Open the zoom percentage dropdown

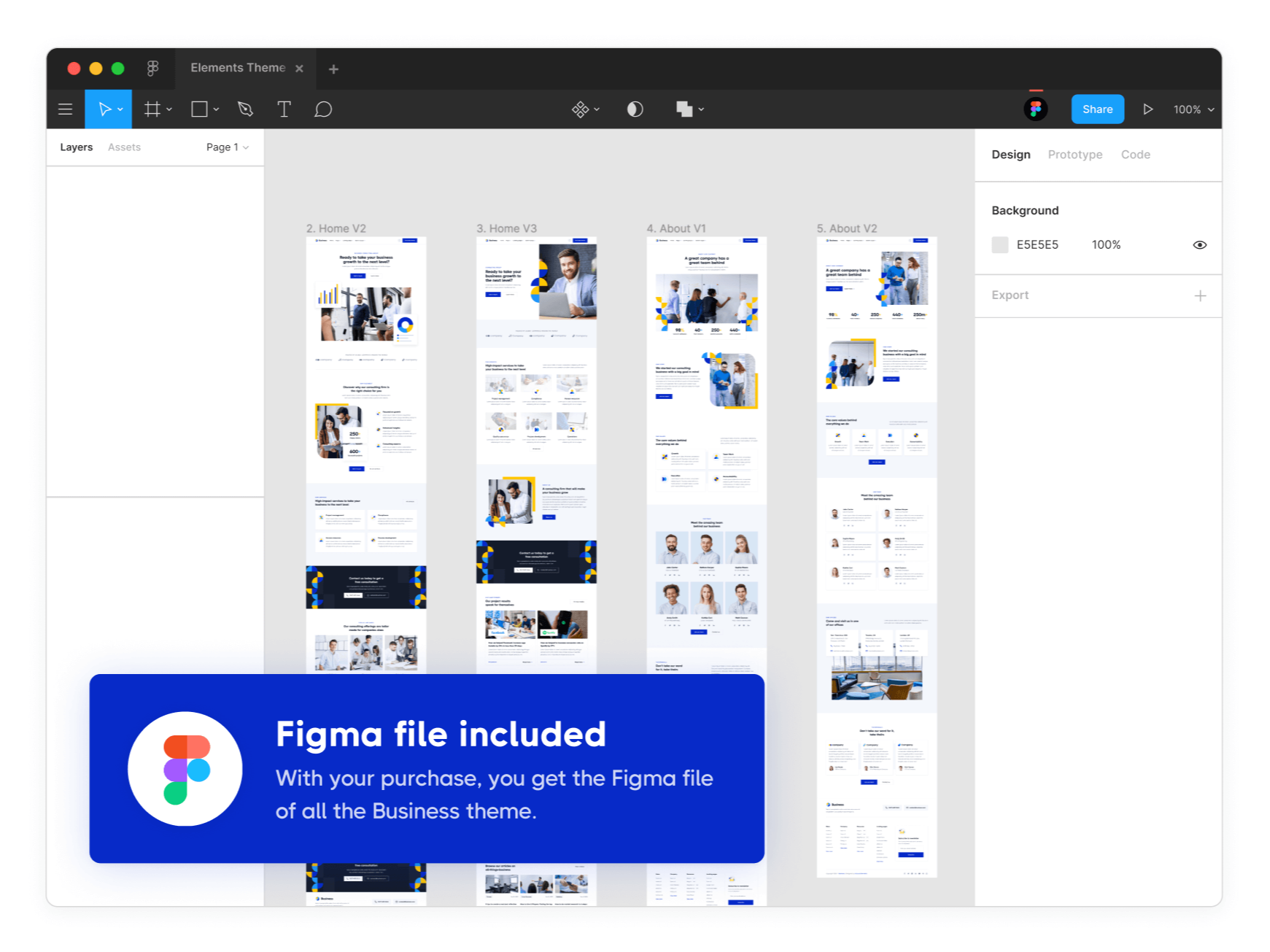tap(1193, 109)
